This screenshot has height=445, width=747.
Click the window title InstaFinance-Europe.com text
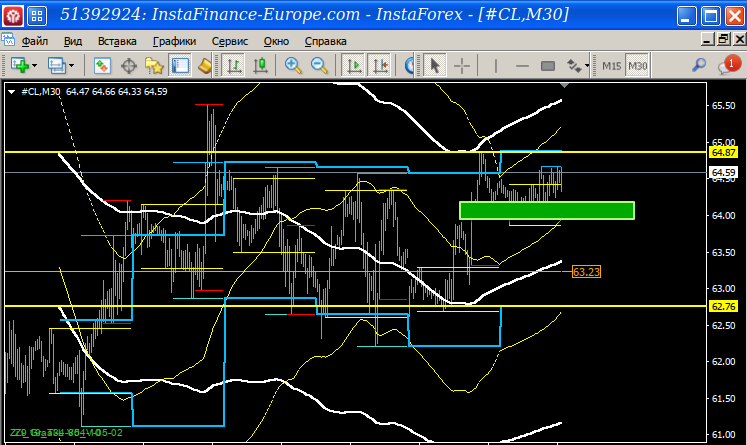pos(257,14)
